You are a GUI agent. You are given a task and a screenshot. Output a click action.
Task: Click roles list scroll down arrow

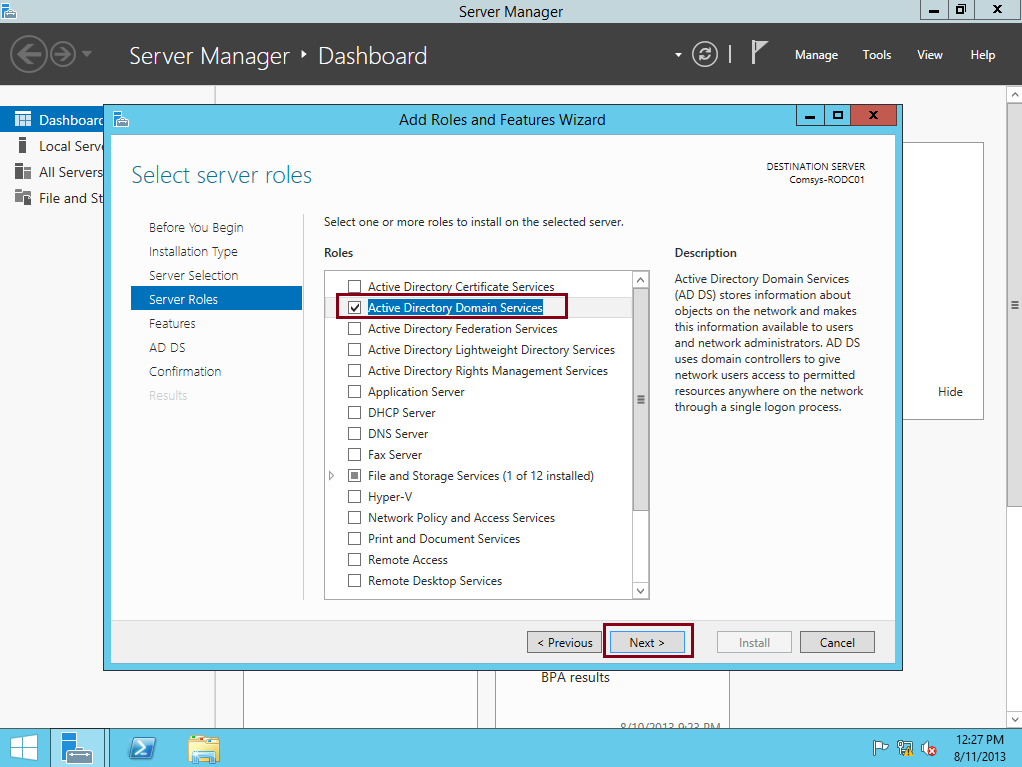(x=641, y=590)
